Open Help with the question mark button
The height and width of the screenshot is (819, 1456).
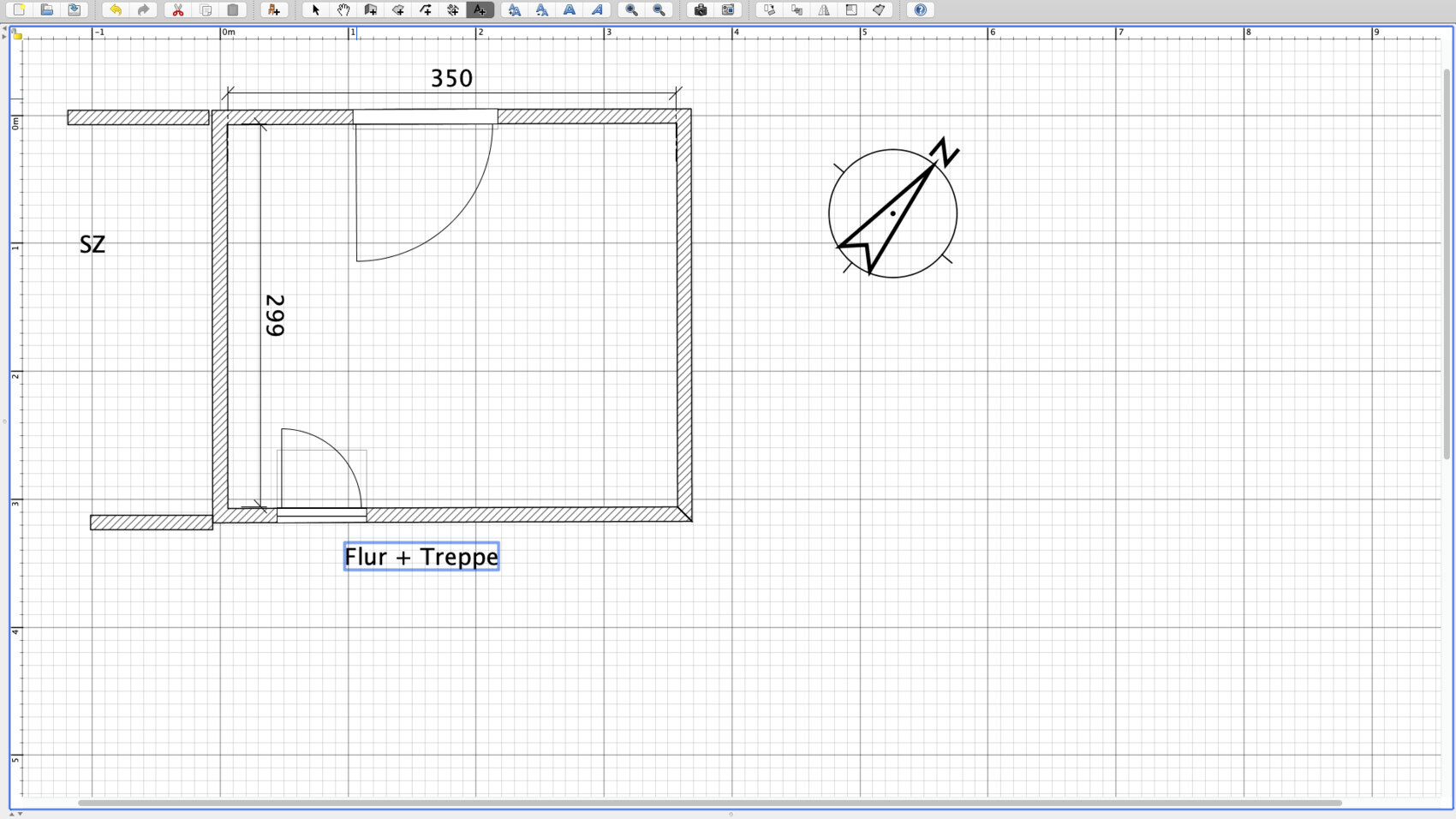coord(920,10)
